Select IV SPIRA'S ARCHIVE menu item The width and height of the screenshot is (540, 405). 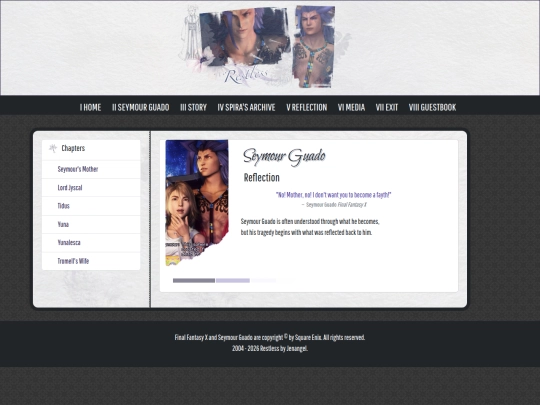coord(246,107)
